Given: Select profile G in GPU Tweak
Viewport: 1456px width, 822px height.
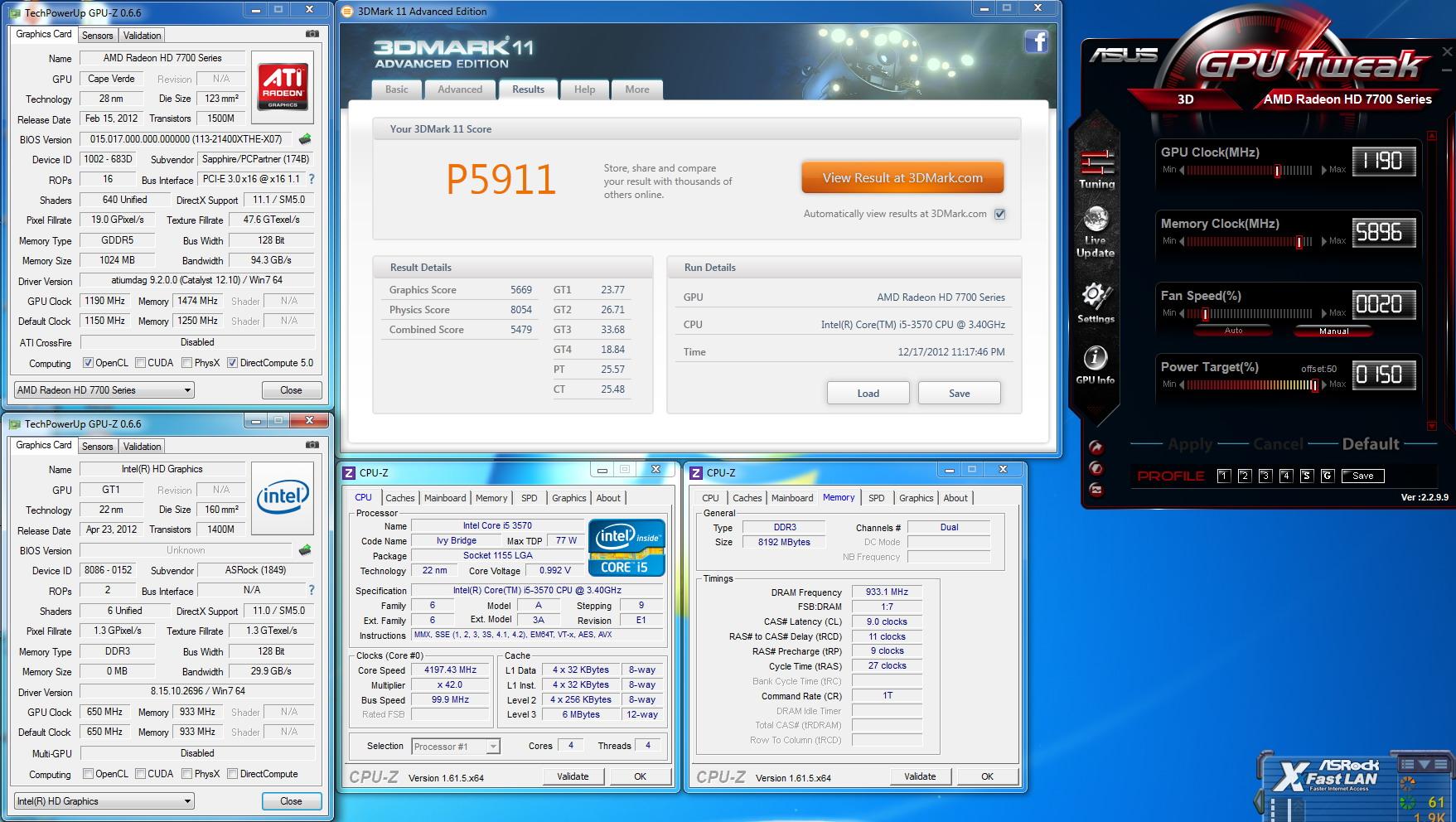Looking at the screenshot, I should (1327, 476).
